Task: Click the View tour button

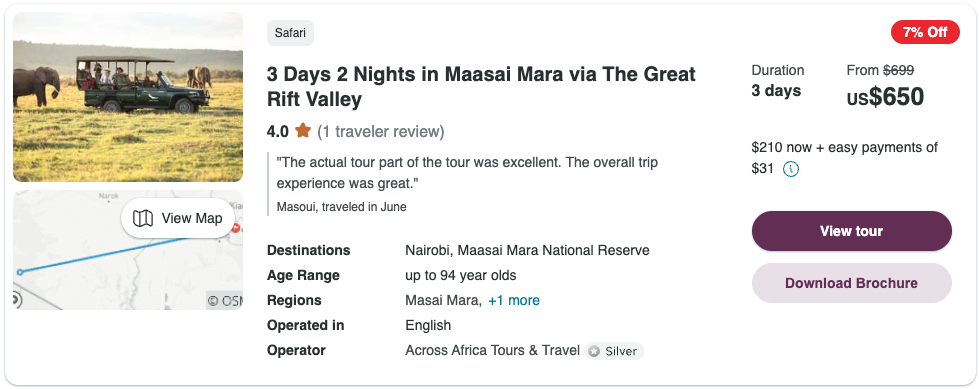Action: point(852,231)
